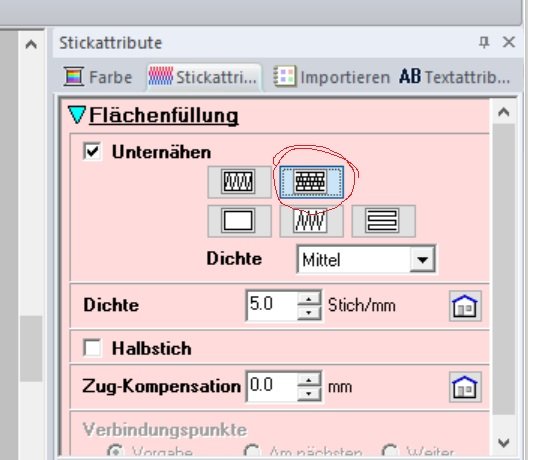Open the Textattribute tab
Viewport: 544px width, 460px height.
click(x=455, y=77)
